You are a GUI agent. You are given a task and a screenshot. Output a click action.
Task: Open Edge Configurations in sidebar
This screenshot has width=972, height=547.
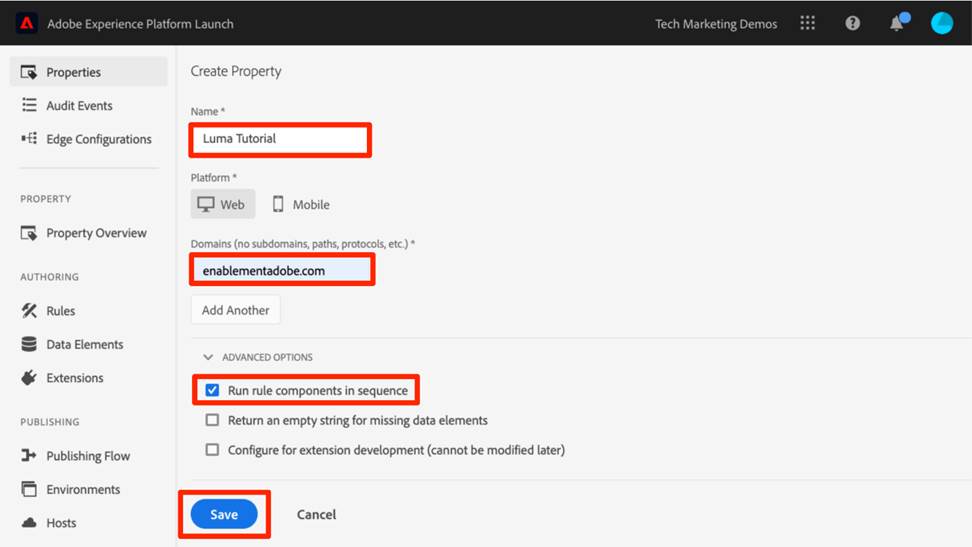tap(98, 139)
